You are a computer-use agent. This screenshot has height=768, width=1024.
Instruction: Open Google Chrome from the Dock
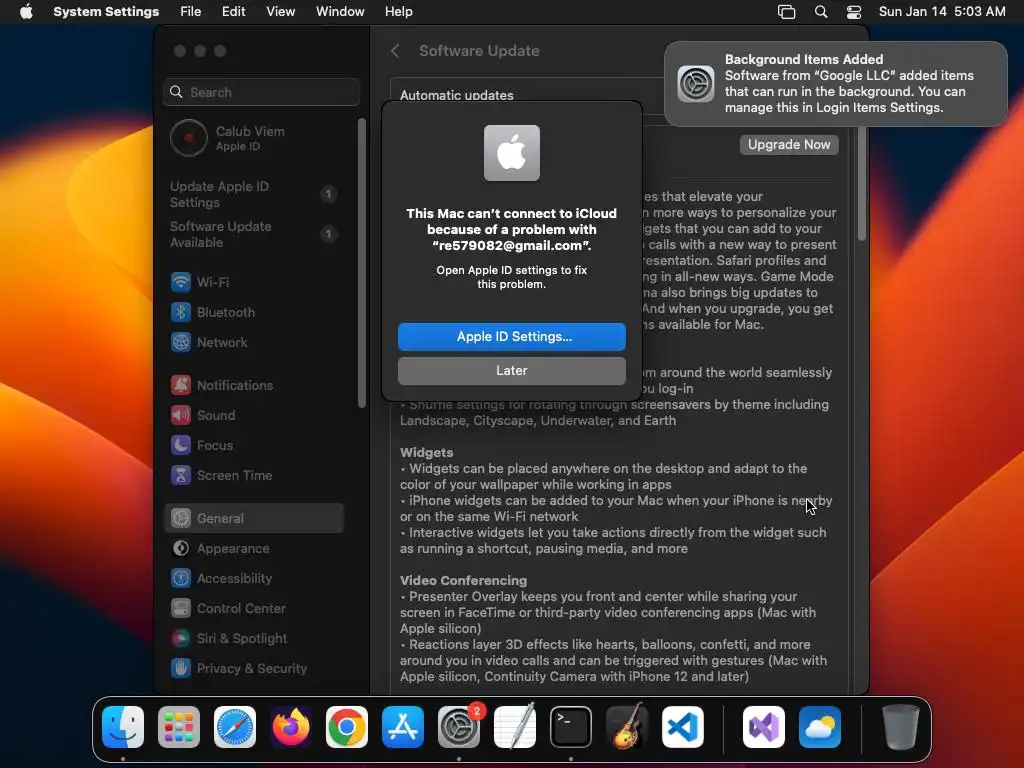click(347, 727)
